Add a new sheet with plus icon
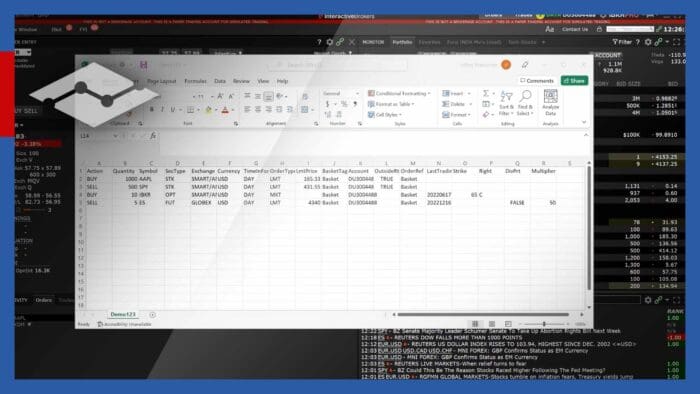 coord(153,315)
